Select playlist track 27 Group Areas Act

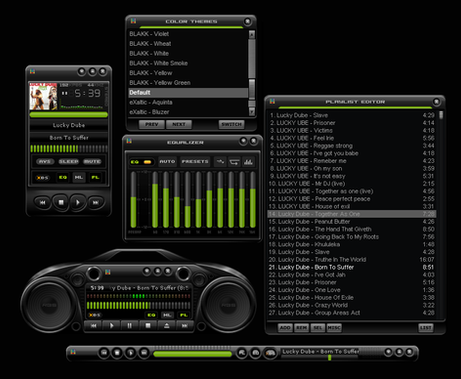click(x=352, y=313)
